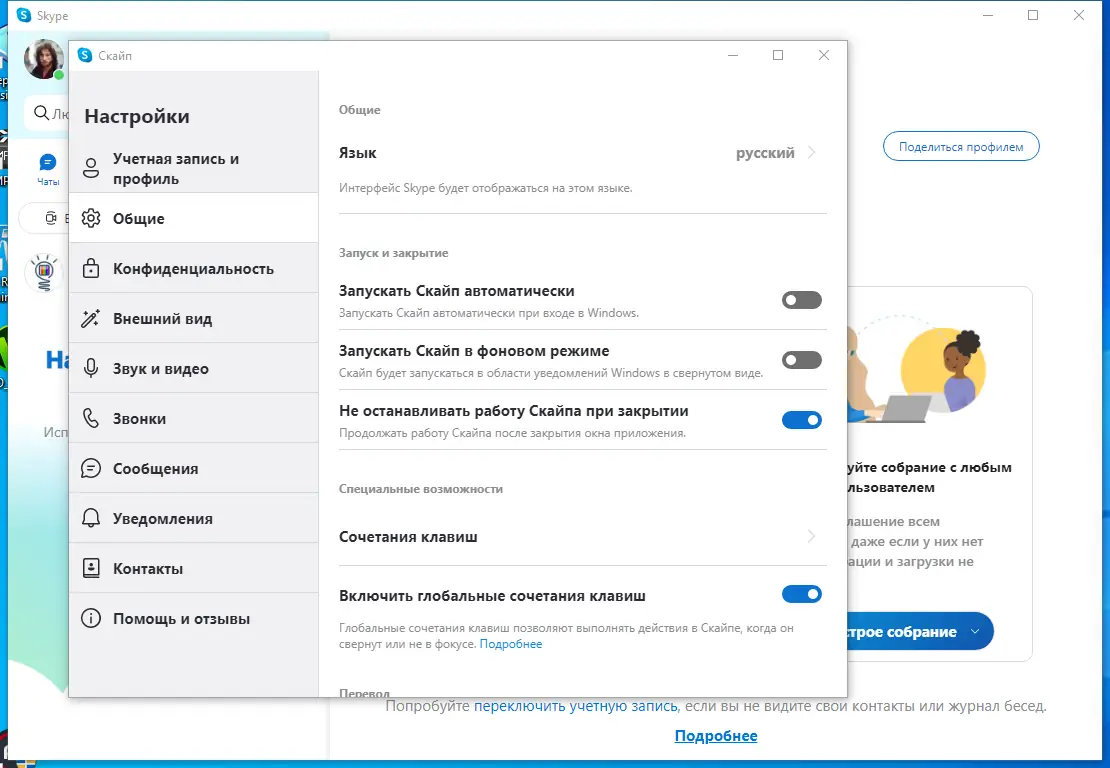Screen dimensions: 1110x768
Task: Open the Язык language selector
Action: [783, 152]
